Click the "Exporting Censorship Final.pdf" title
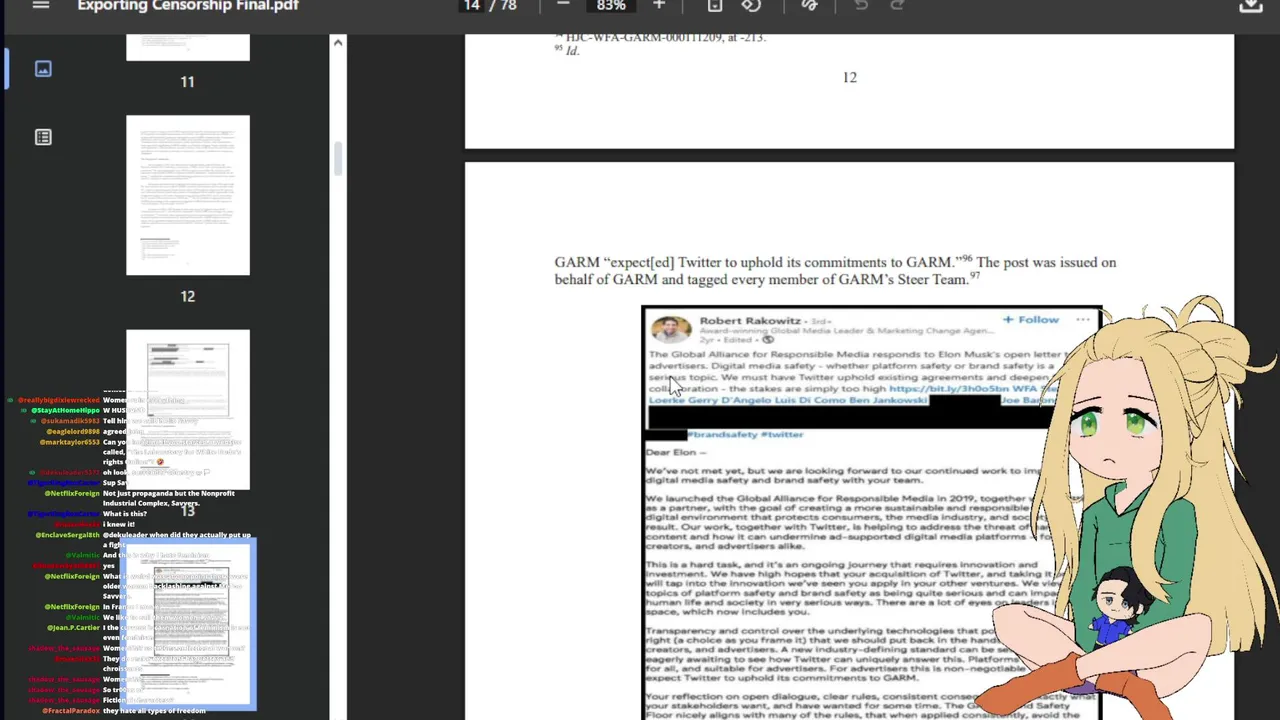The height and width of the screenshot is (720, 1280). pos(188,5)
